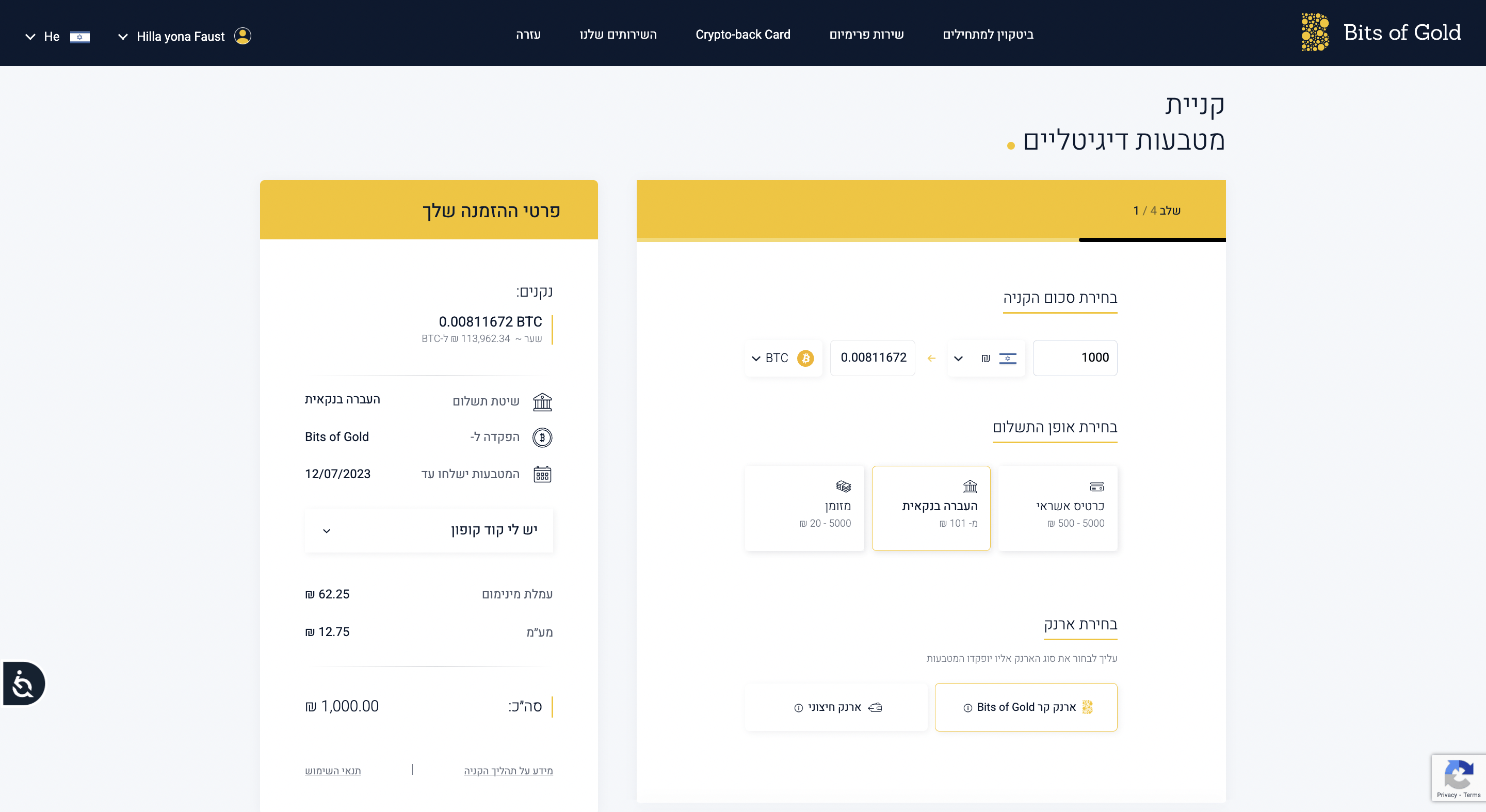Click the yellow swap-conversion arrow icon

click(931, 358)
